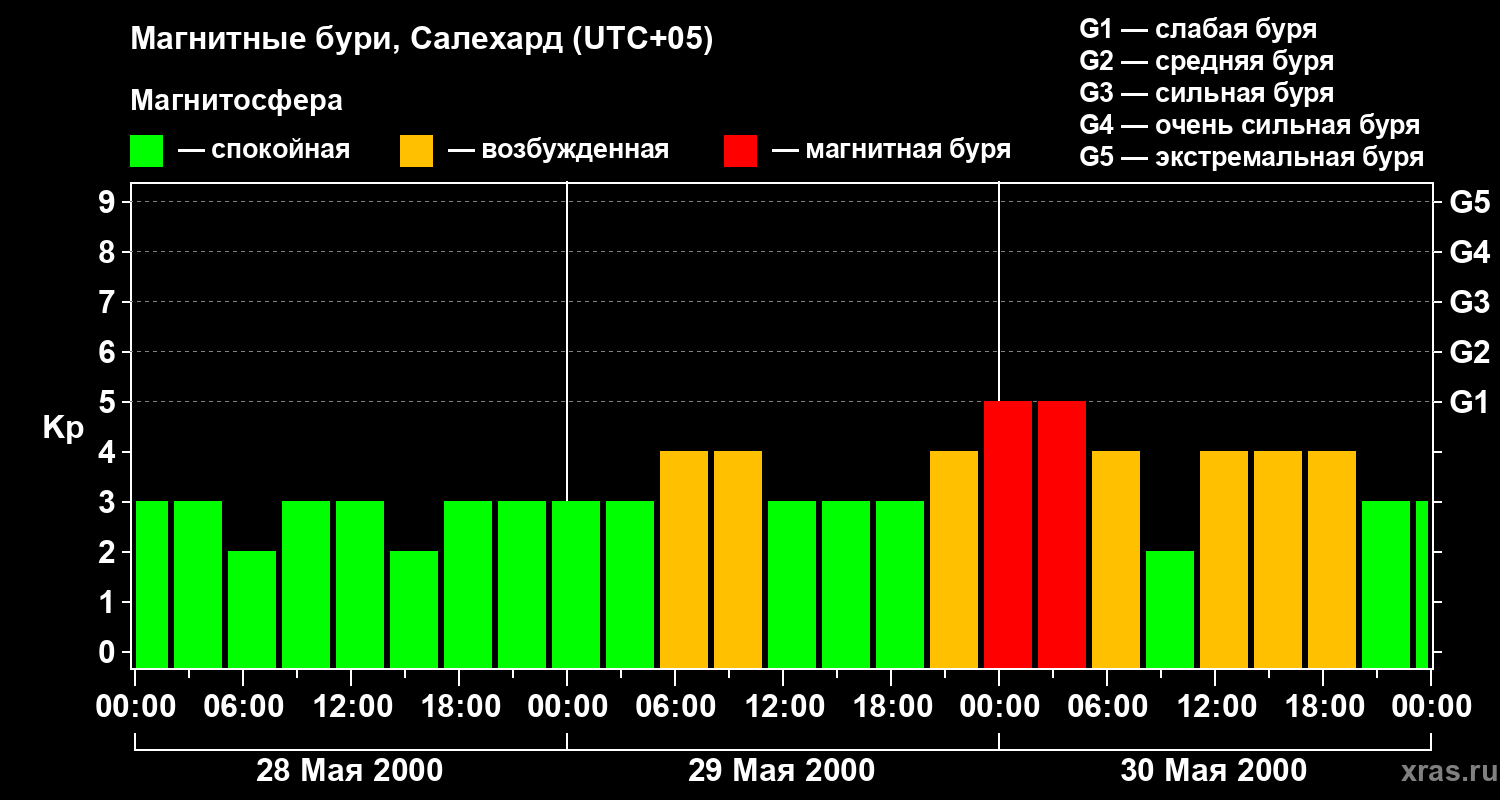Click the 'G3' label on the right axis
1500x800 pixels.
point(1469,302)
